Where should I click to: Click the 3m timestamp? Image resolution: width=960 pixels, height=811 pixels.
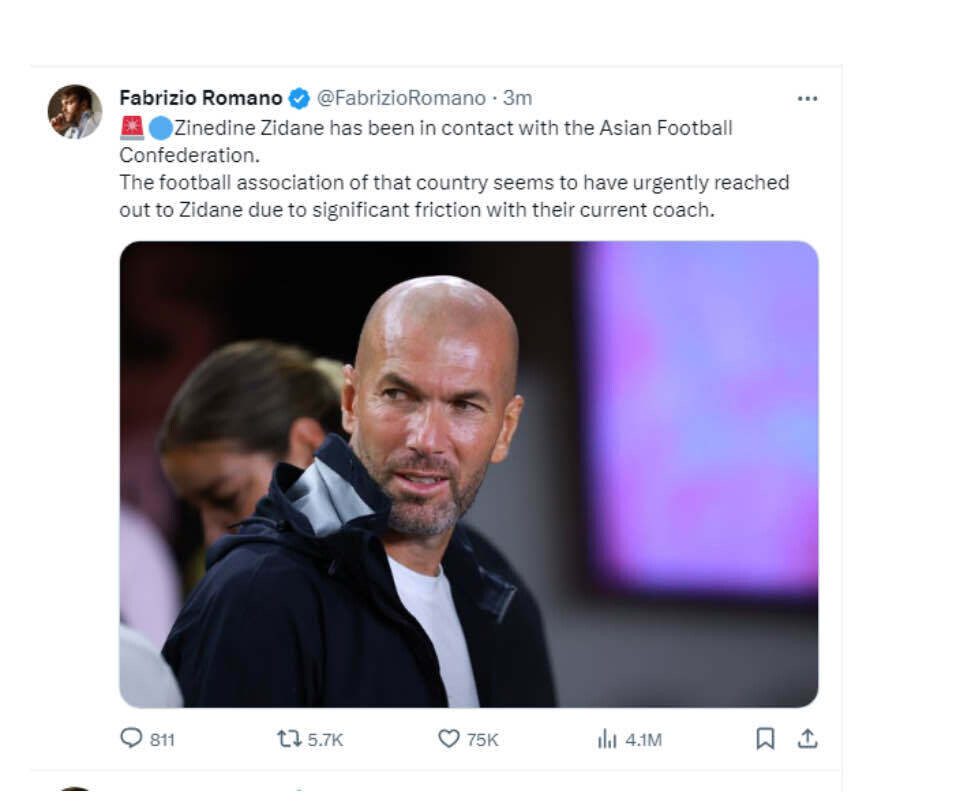coord(518,98)
